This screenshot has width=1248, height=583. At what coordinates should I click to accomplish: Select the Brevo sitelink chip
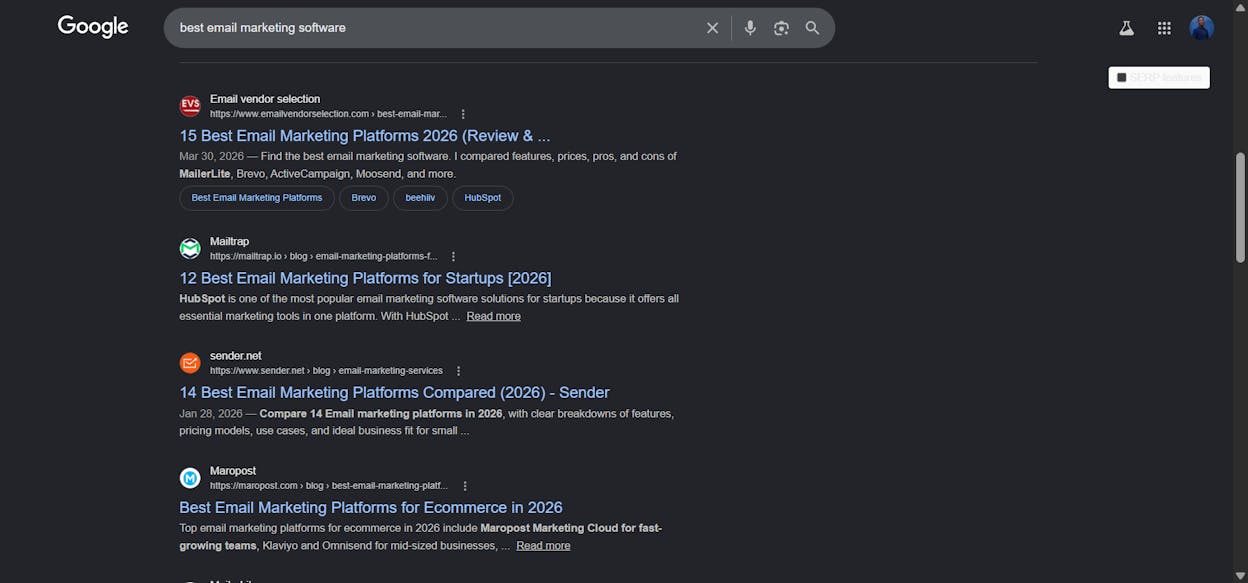pyautogui.click(x=364, y=198)
